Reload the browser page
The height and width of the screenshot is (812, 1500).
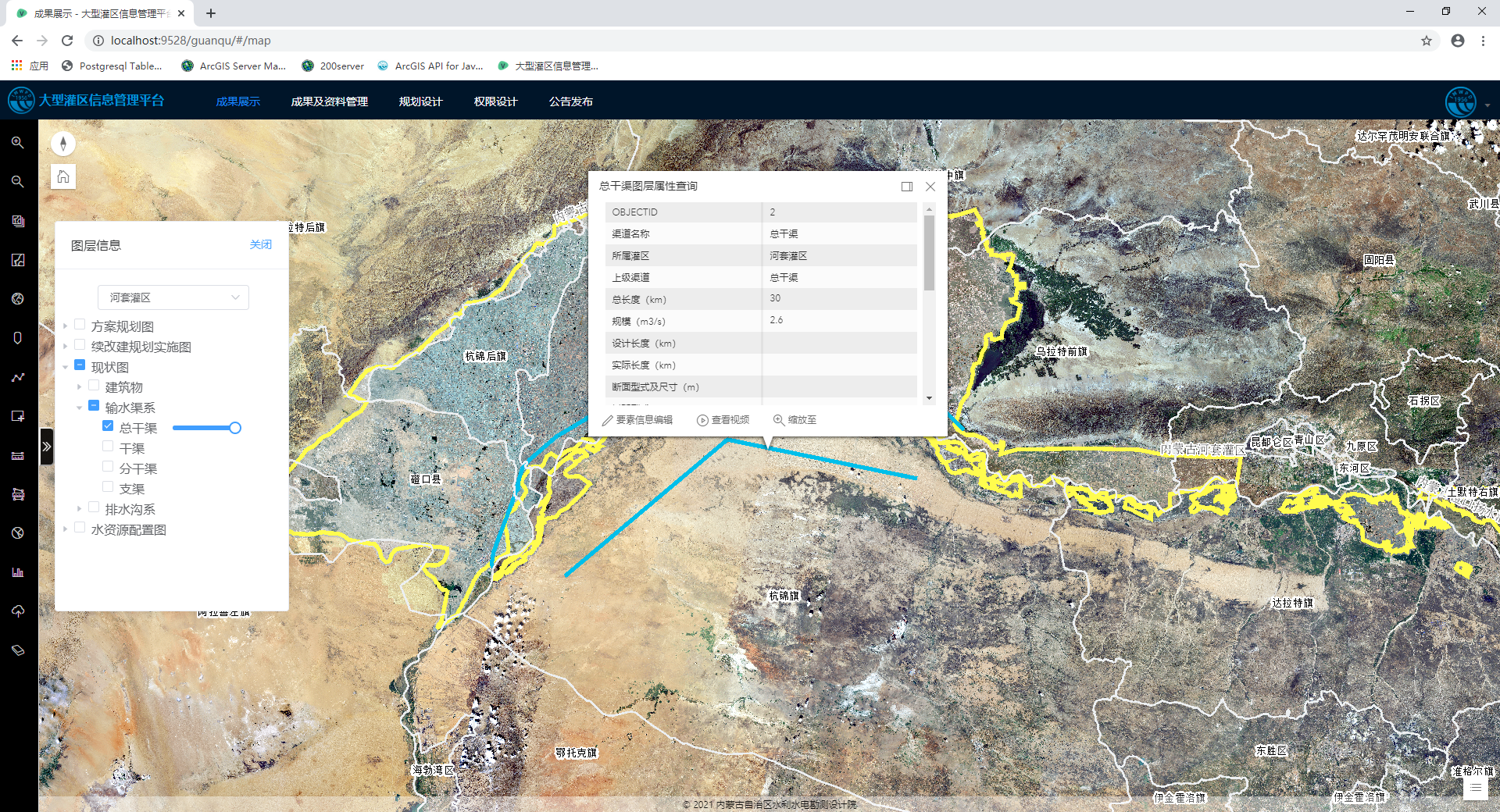pyautogui.click(x=67, y=41)
